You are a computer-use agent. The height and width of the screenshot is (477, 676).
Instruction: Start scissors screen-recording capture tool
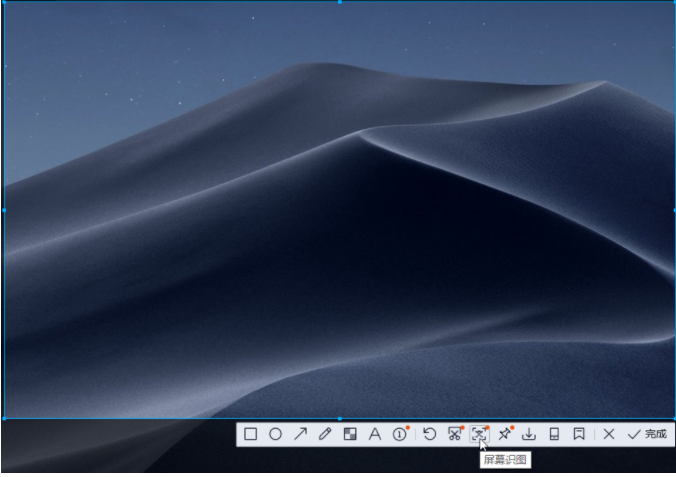coord(454,434)
